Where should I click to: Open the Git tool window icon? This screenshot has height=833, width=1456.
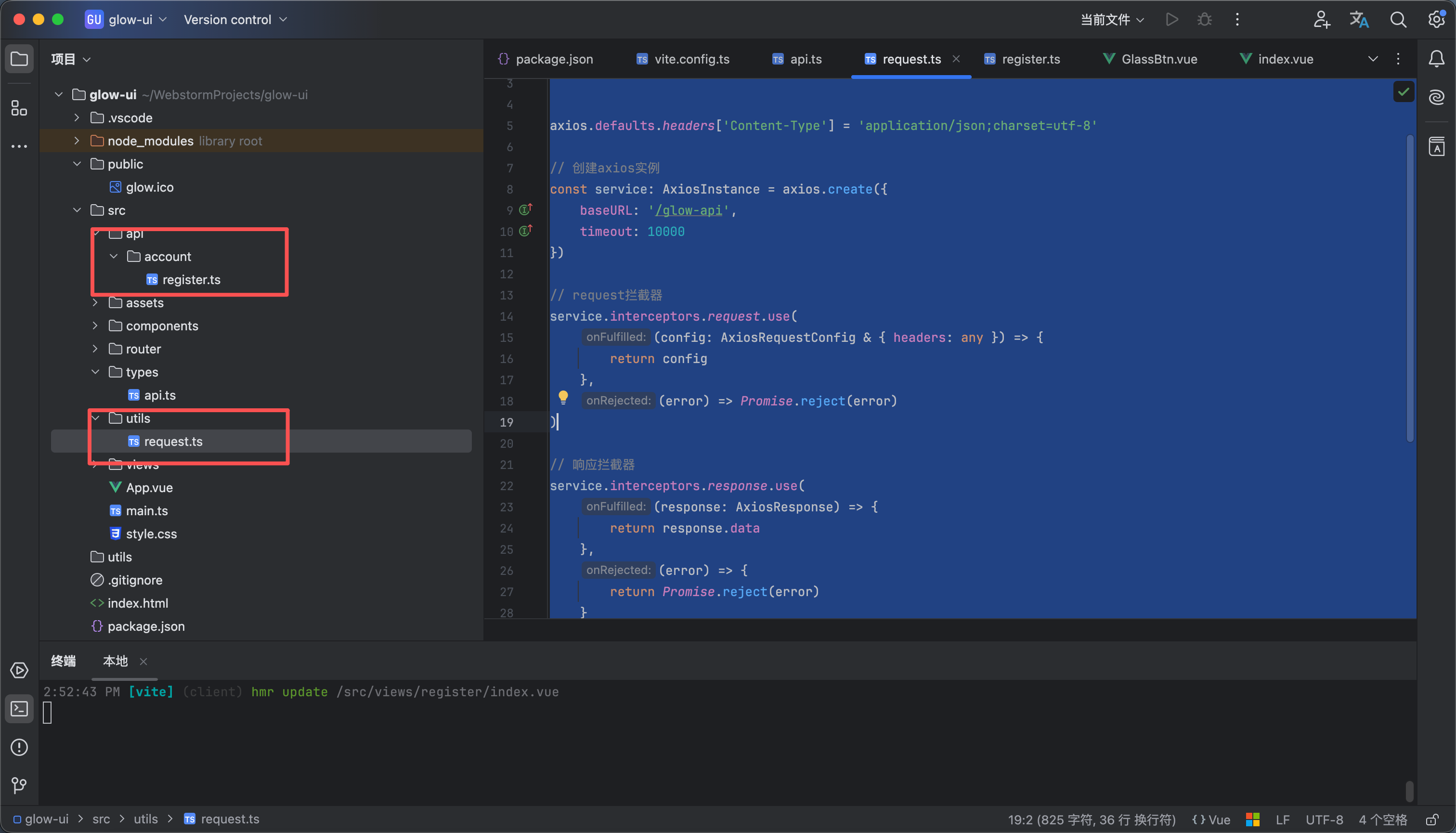click(x=19, y=785)
